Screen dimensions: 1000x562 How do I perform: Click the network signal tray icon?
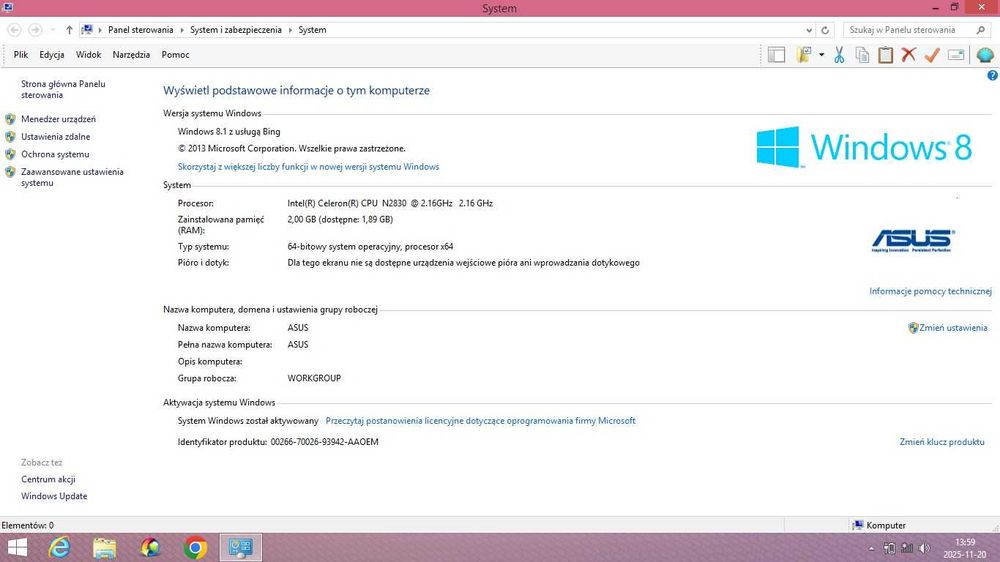pos(906,548)
